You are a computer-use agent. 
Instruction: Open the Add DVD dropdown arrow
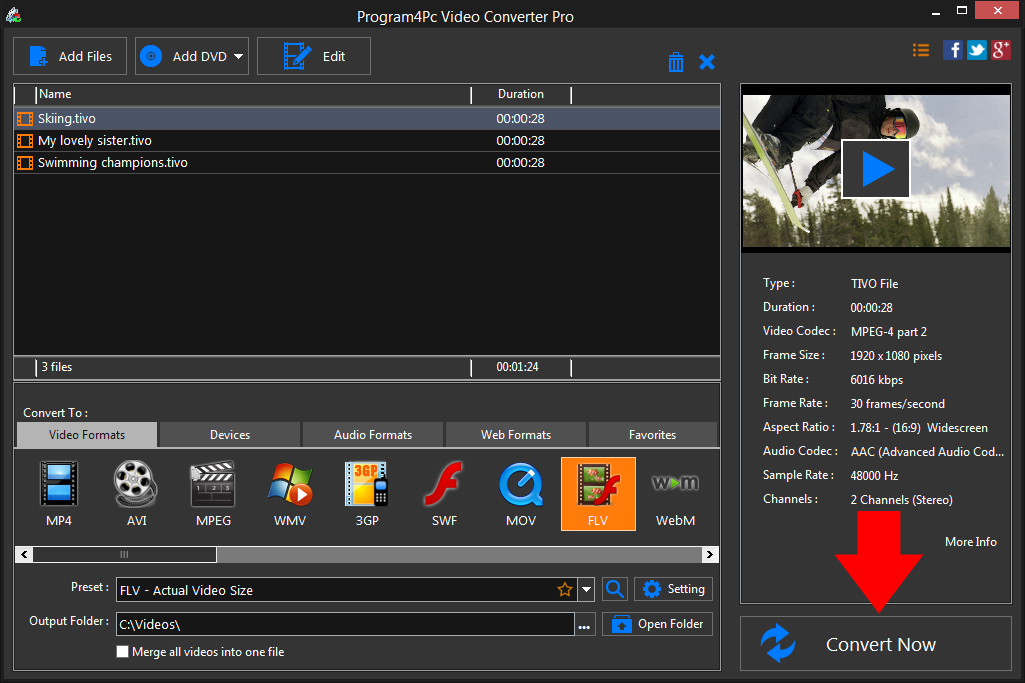pyautogui.click(x=239, y=57)
